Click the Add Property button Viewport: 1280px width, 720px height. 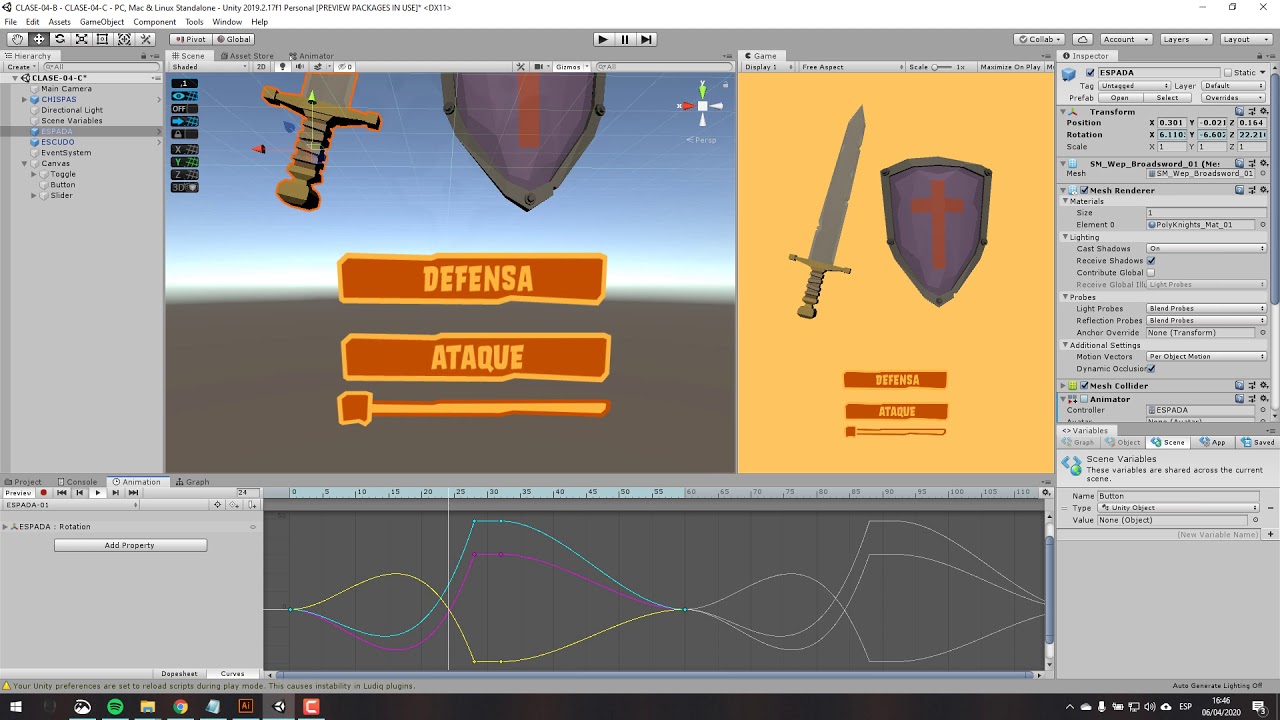pyautogui.click(x=130, y=545)
